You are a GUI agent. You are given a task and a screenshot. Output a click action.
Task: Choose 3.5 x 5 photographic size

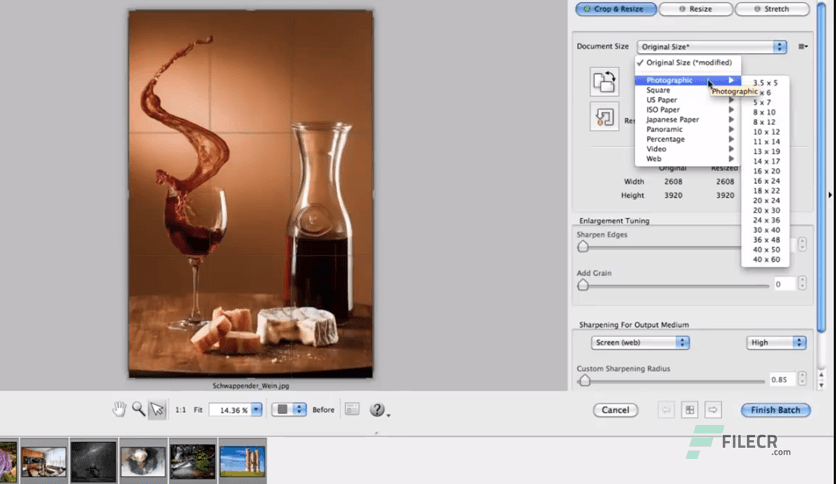point(765,83)
